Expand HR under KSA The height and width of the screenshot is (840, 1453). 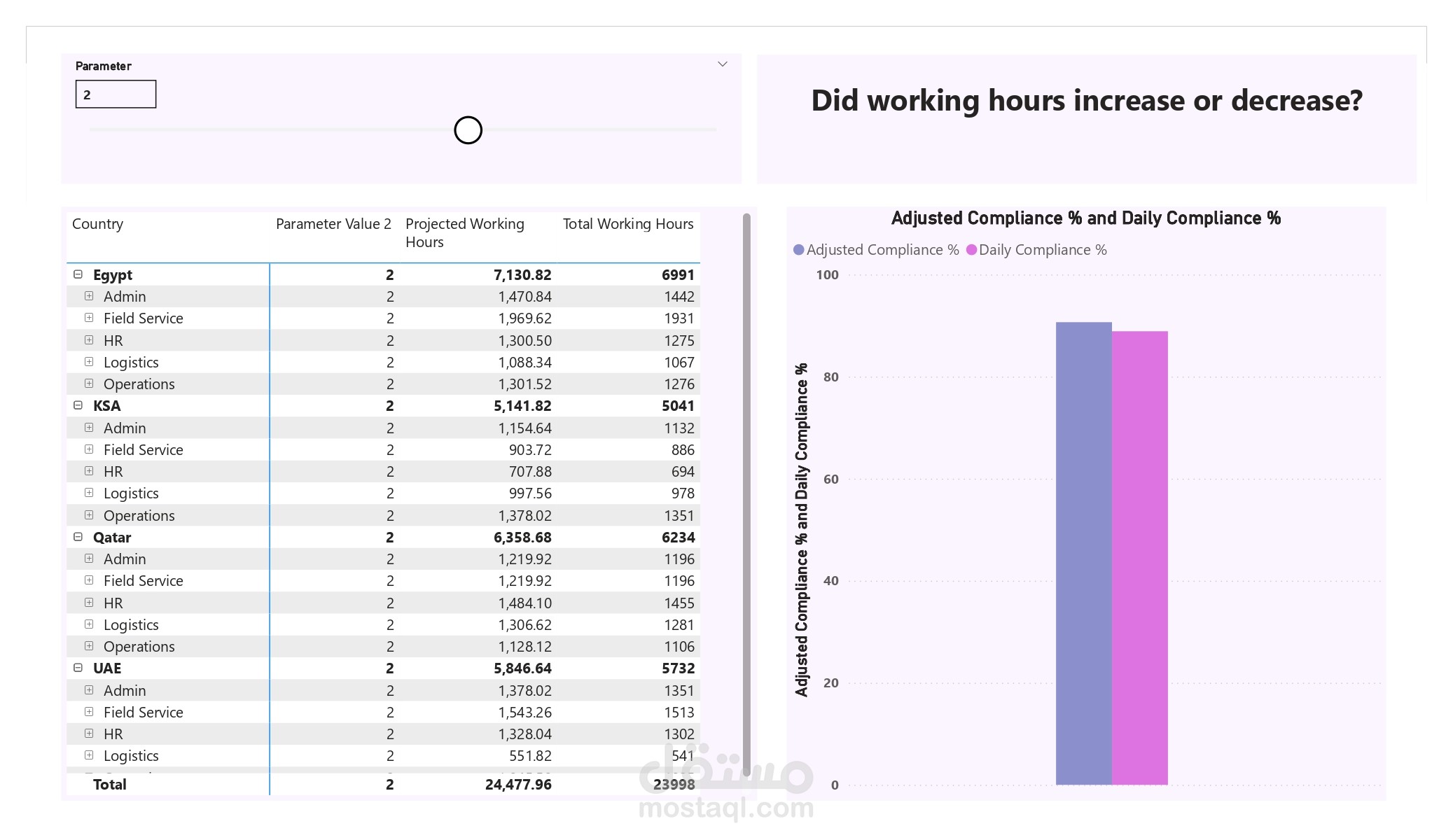(x=89, y=471)
